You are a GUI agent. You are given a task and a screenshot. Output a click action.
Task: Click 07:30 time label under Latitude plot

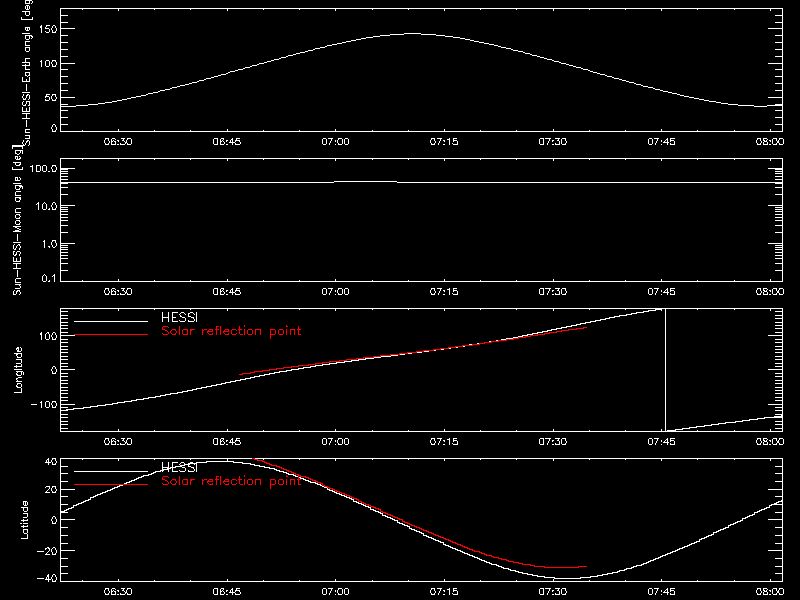coord(553,592)
